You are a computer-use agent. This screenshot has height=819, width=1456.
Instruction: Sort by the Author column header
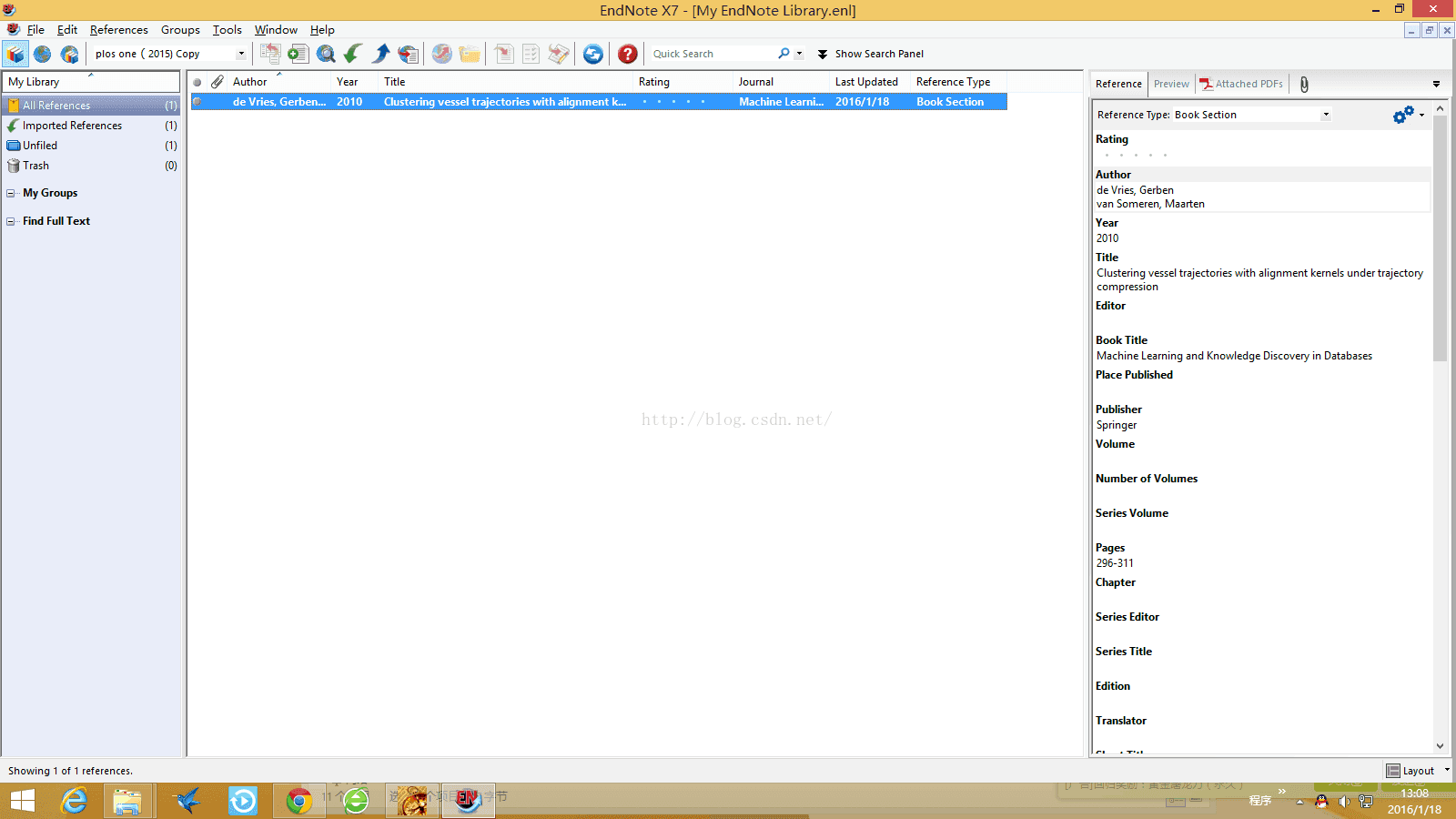278,82
